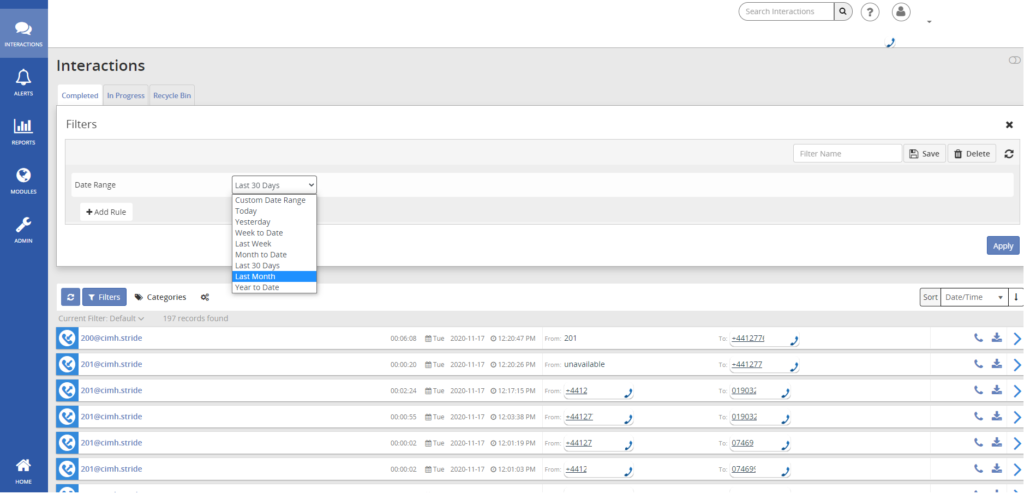Click the search magnifier button

[842, 11]
